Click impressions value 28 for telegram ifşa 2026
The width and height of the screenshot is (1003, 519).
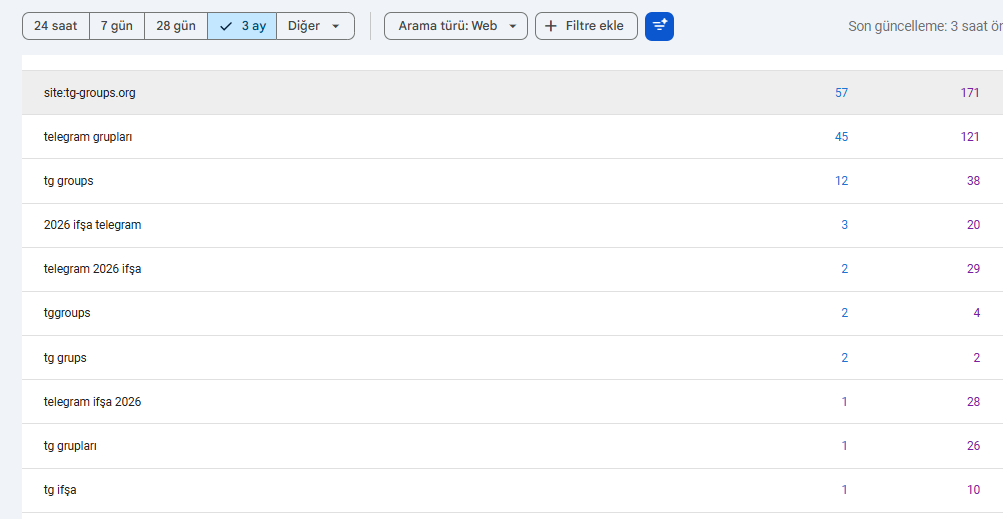[x=973, y=402]
